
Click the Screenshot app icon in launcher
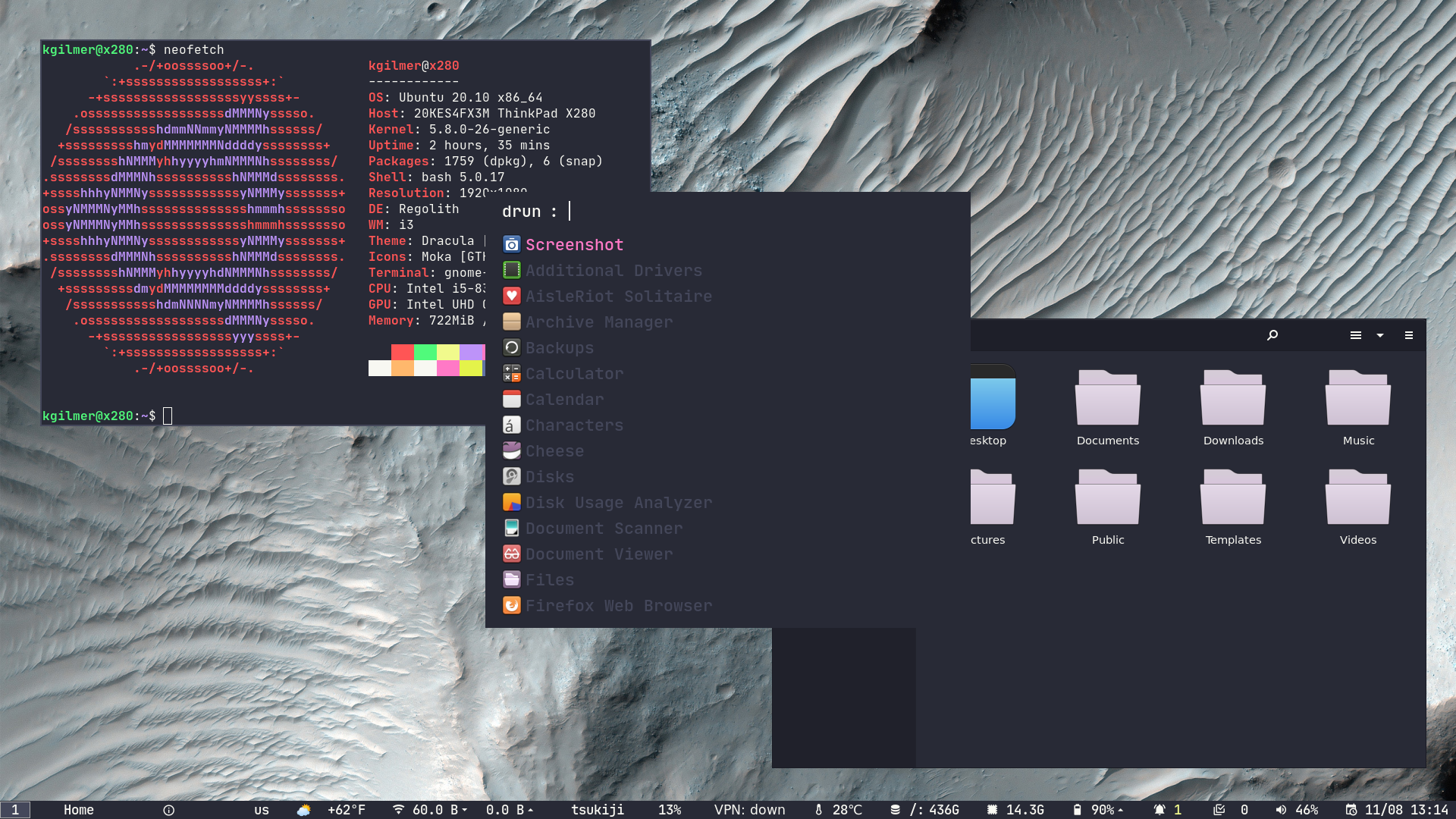pos(512,245)
